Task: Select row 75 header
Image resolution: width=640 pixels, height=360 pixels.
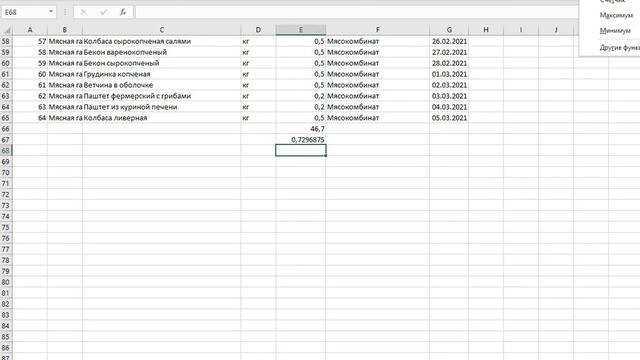Action: [x=6, y=227]
